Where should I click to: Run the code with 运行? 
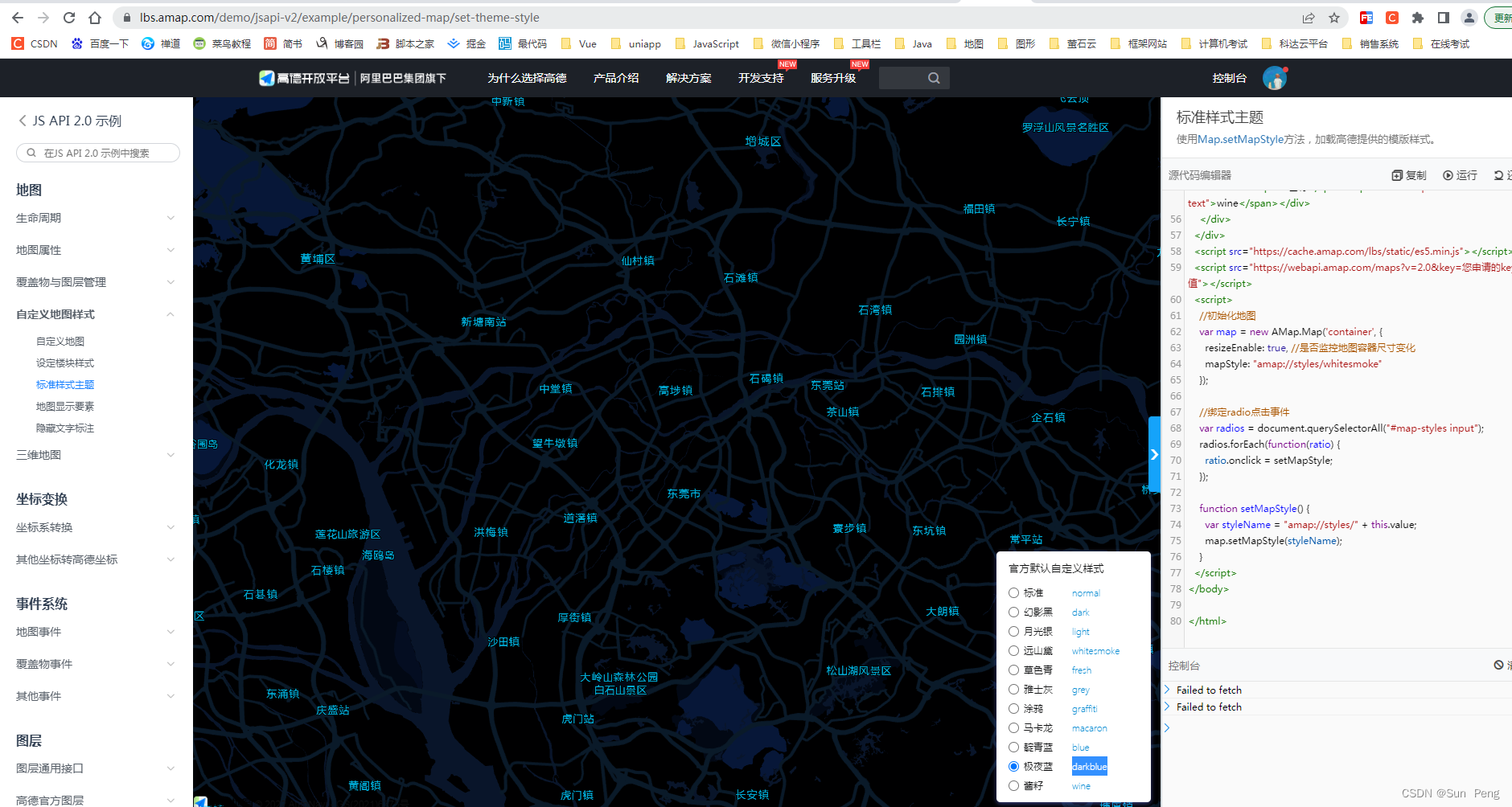1460,175
